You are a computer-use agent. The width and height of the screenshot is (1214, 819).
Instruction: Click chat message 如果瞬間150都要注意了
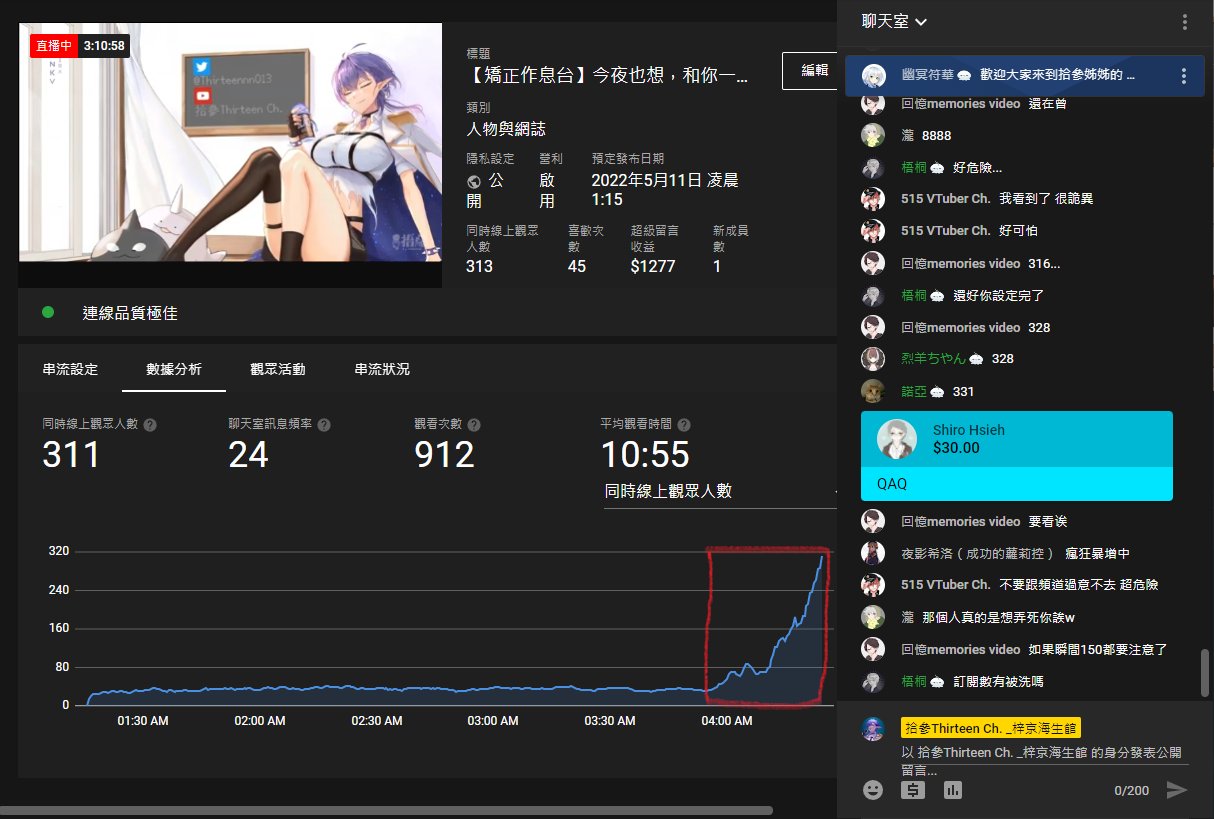point(1098,649)
